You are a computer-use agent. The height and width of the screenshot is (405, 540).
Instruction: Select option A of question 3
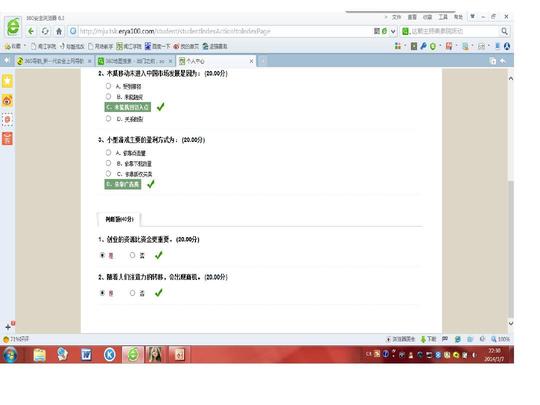tap(108, 152)
